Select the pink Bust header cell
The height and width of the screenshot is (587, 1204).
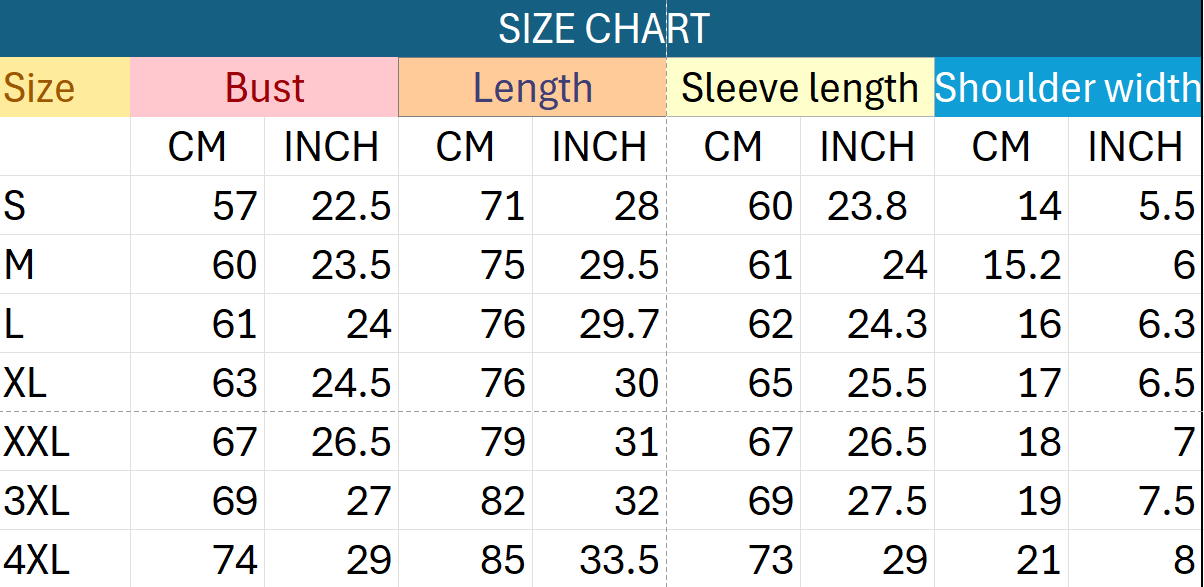(x=264, y=88)
